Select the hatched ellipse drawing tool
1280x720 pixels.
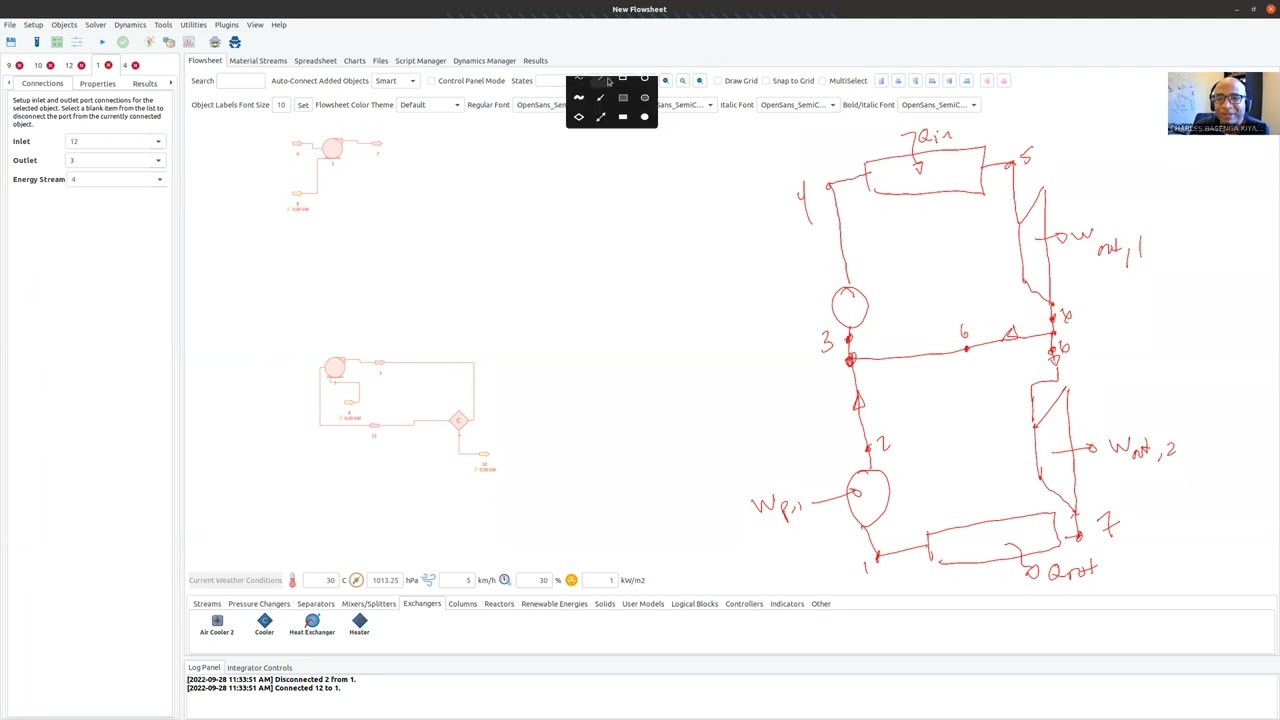(x=645, y=98)
